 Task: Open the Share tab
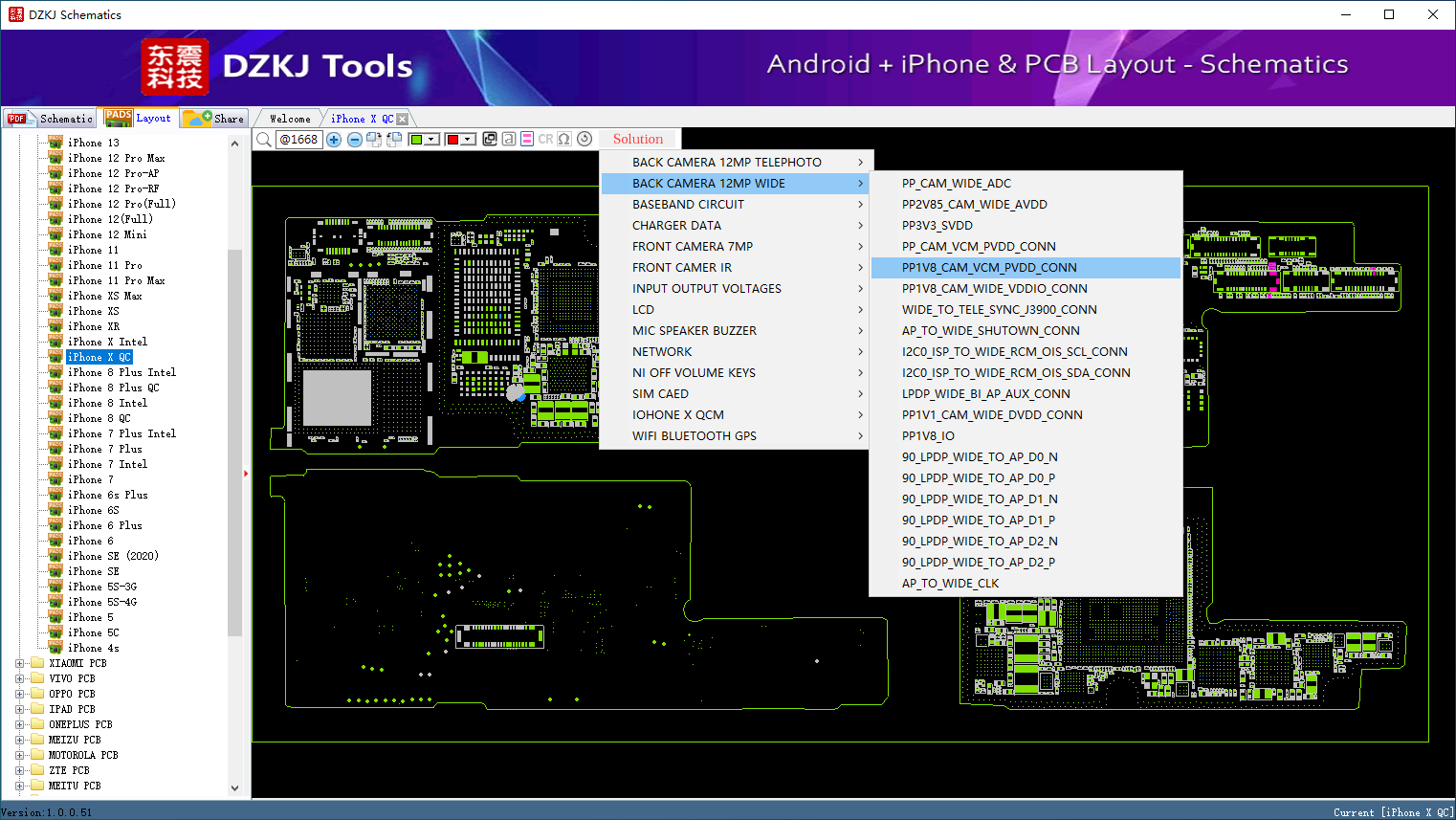point(215,119)
